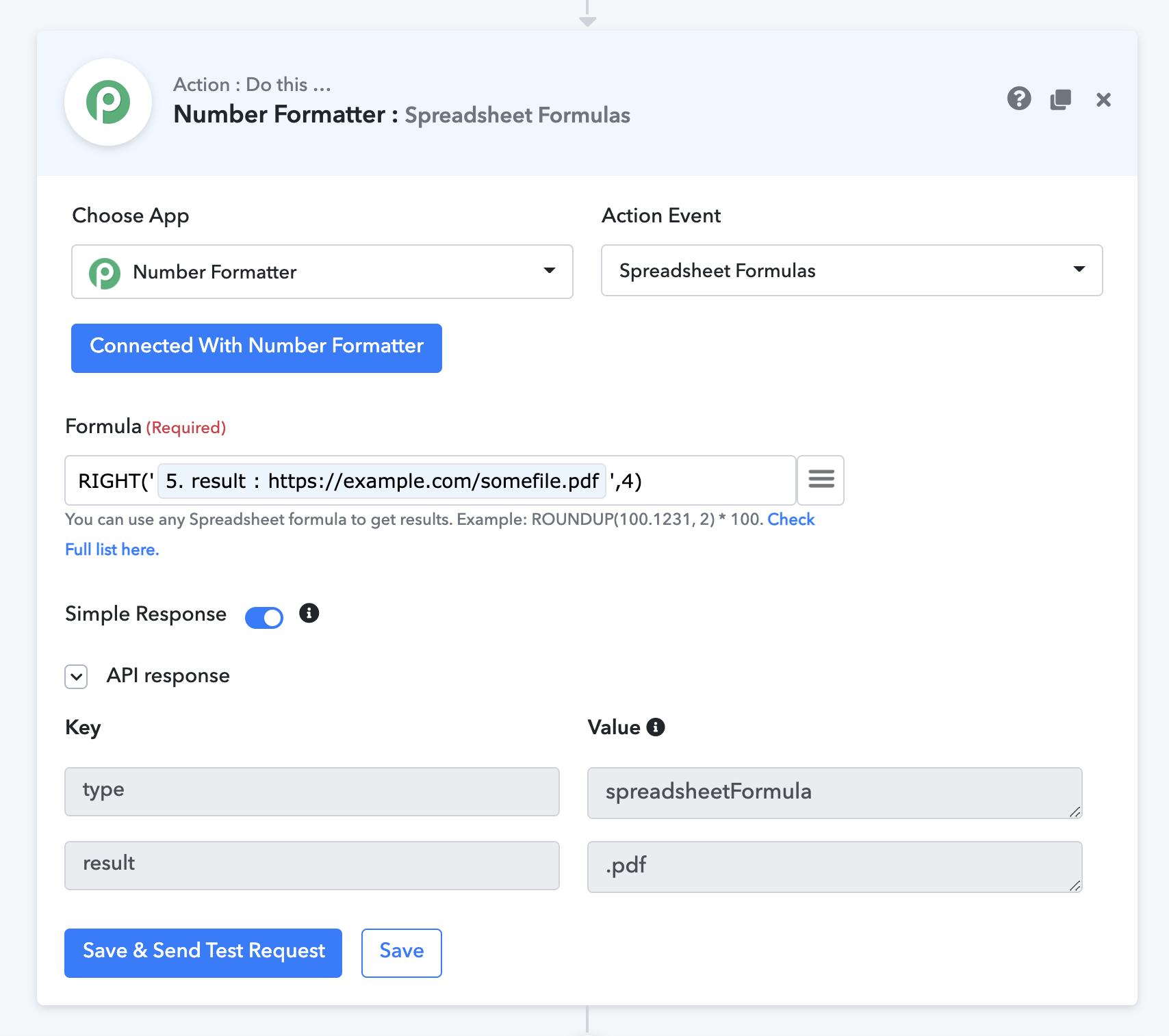Click Save & Send Test Request button

203,953
